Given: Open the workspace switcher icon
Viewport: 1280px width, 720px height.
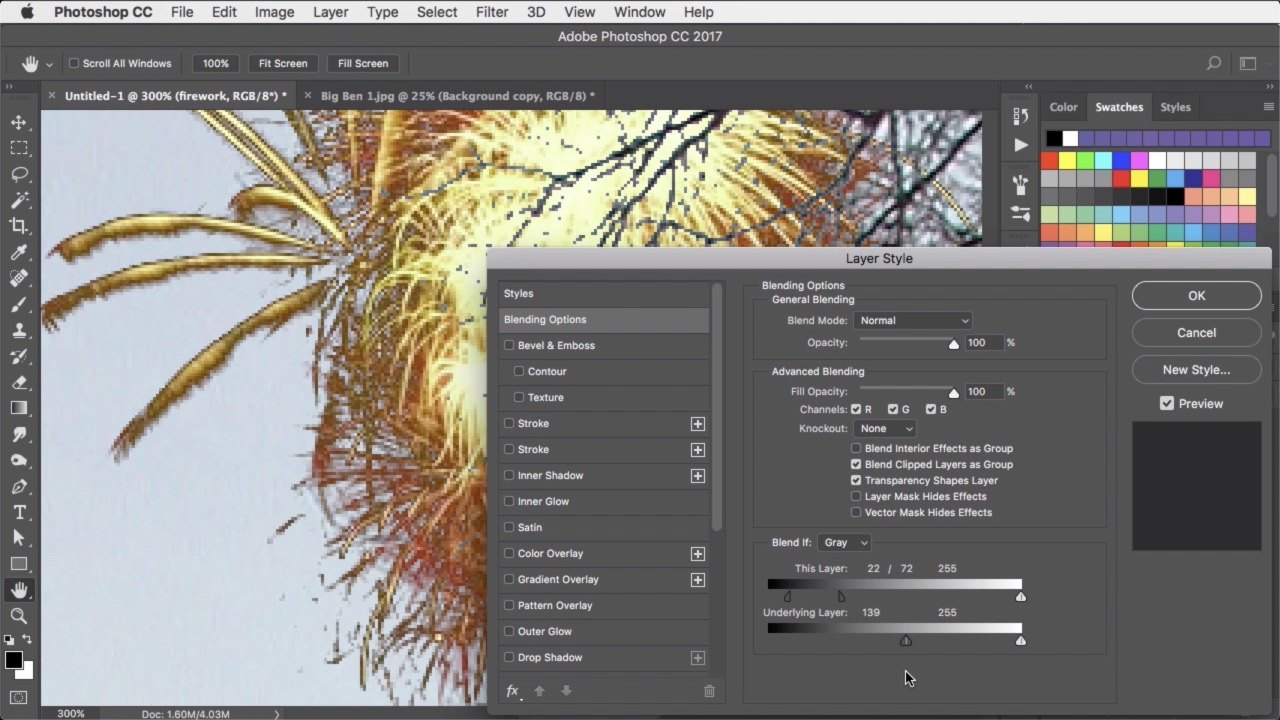Looking at the screenshot, I should (1248, 63).
